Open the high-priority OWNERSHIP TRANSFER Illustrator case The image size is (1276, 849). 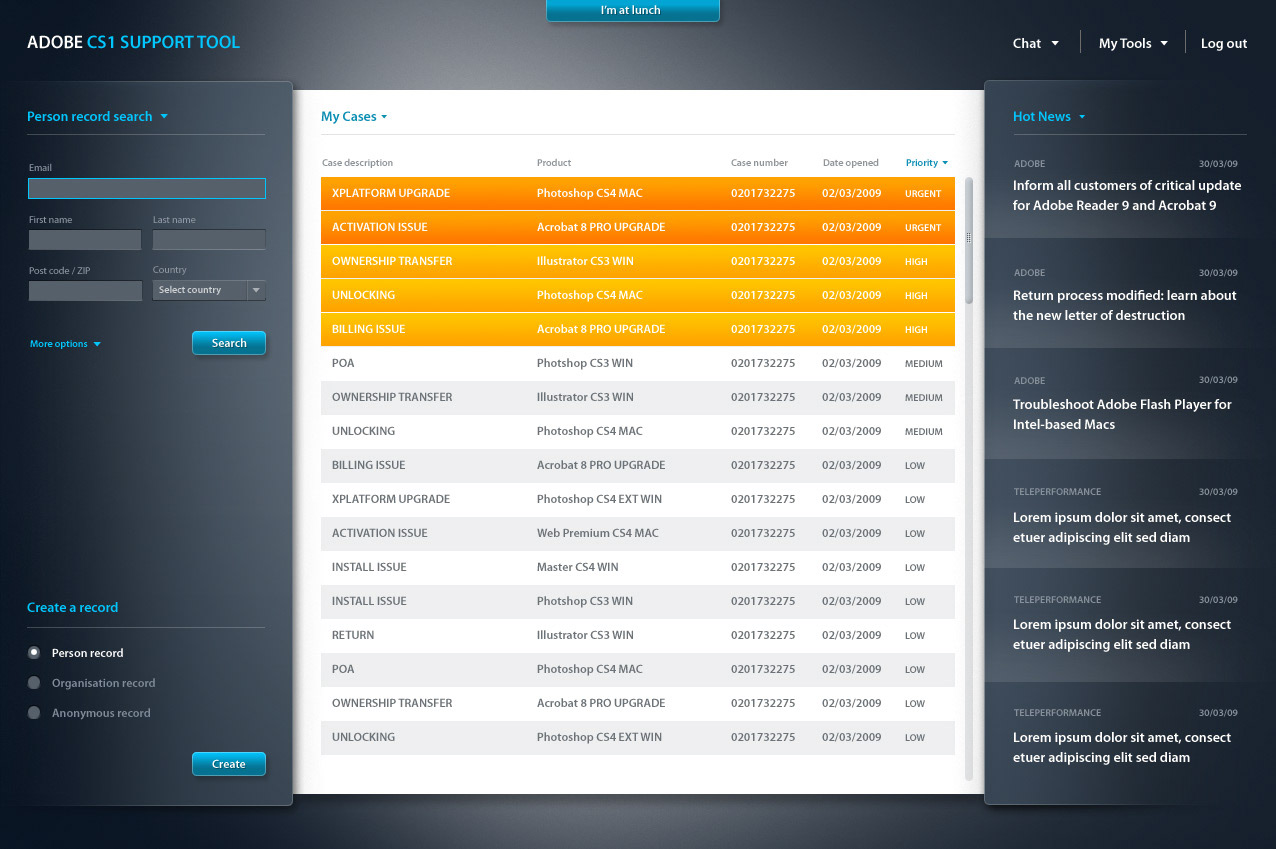pos(638,261)
